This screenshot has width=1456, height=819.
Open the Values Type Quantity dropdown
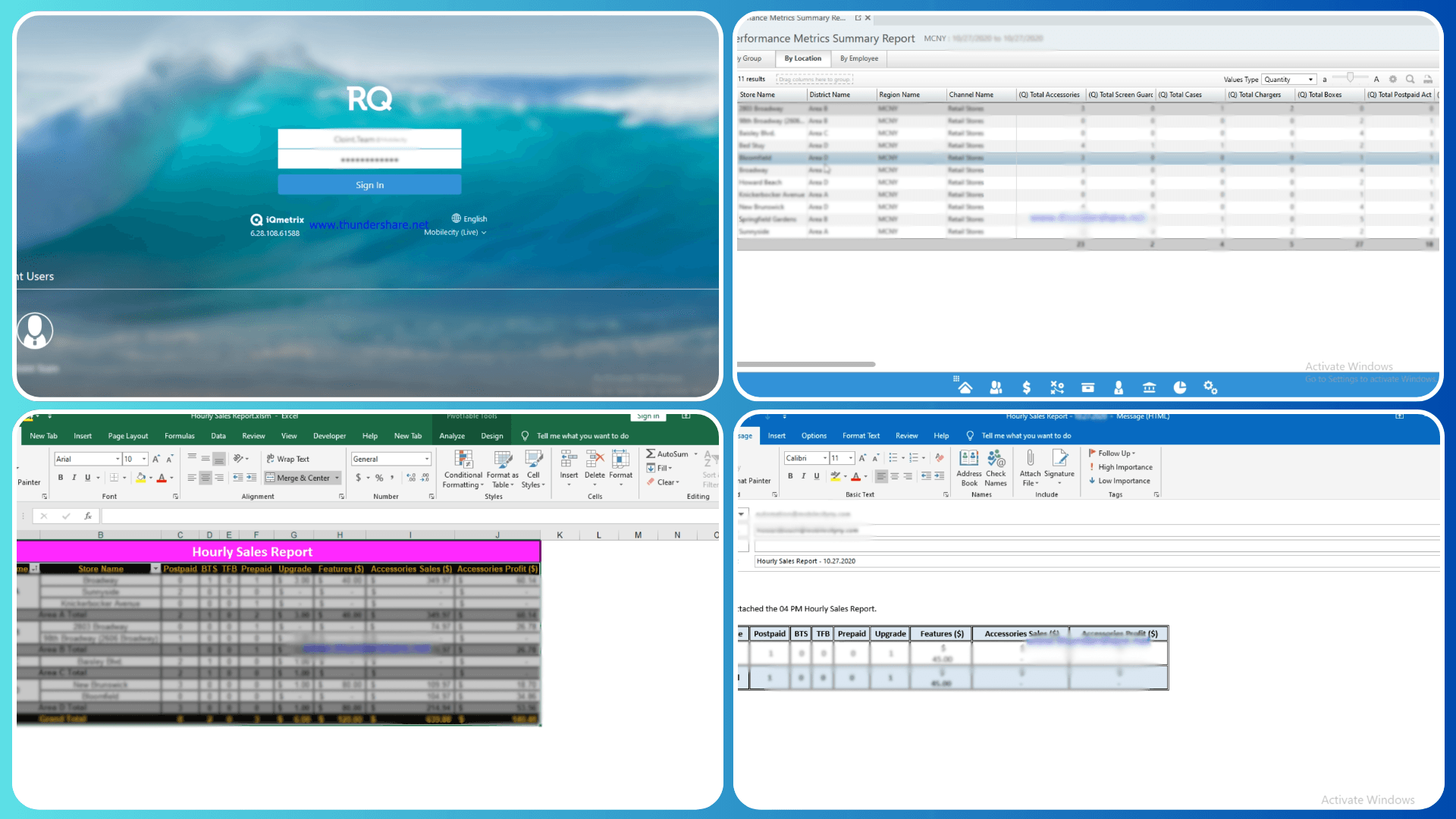tap(1310, 80)
